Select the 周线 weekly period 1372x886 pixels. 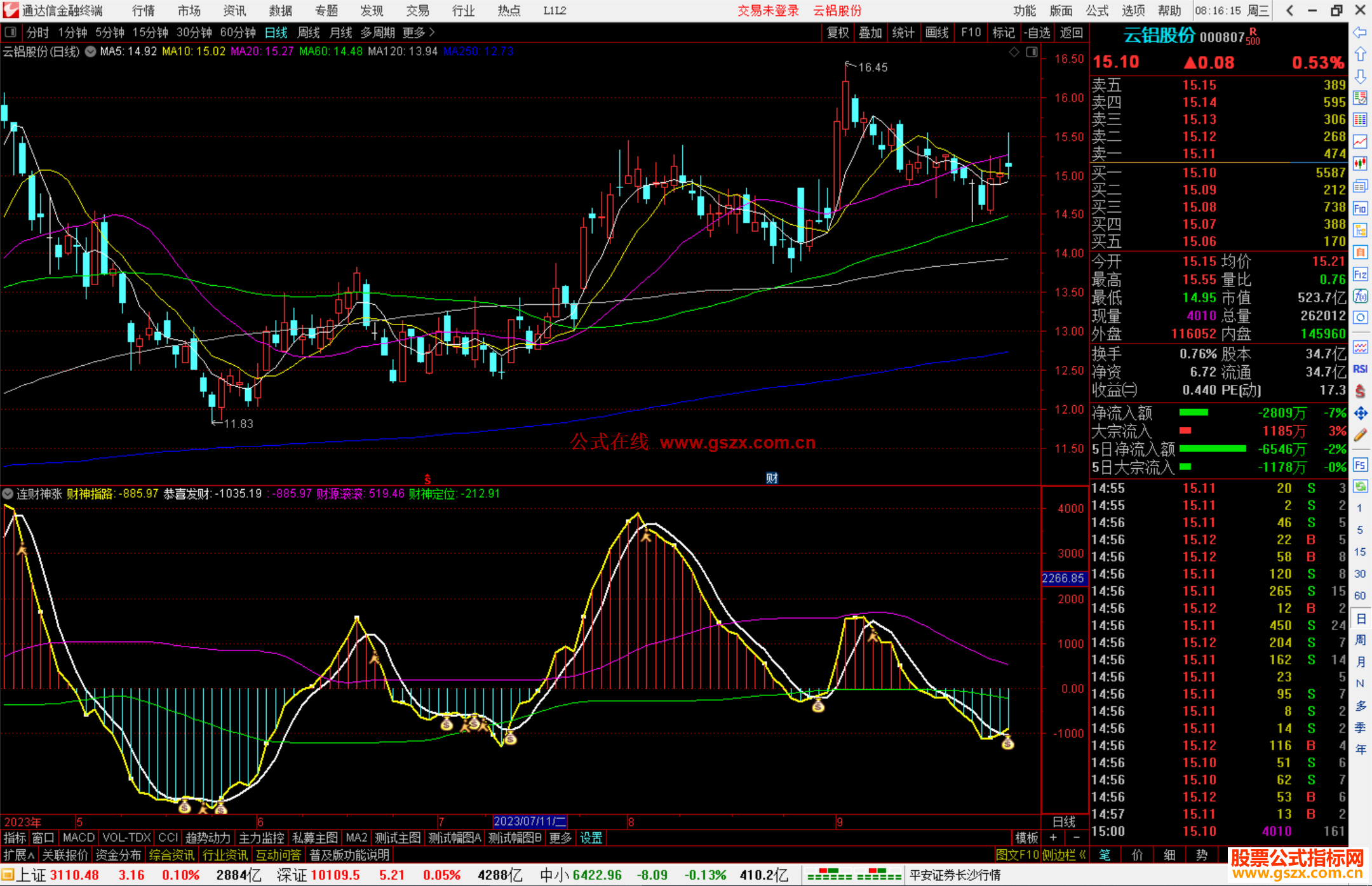pyautogui.click(x=309, y=32)
